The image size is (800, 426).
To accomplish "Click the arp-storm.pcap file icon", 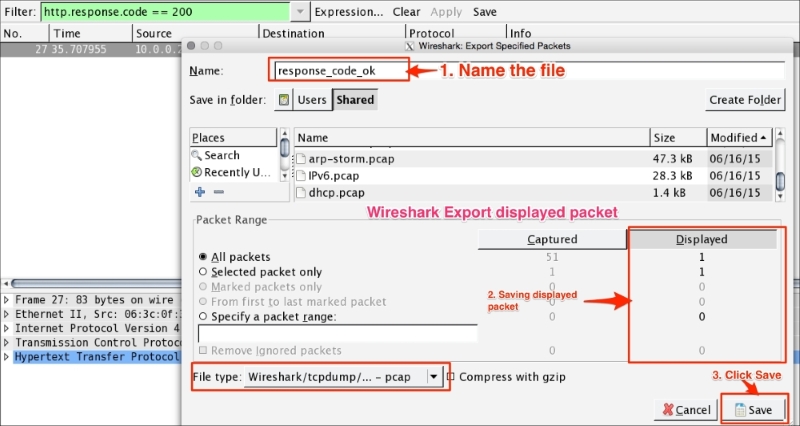I will pyautogui.click(x=301, y=159).
